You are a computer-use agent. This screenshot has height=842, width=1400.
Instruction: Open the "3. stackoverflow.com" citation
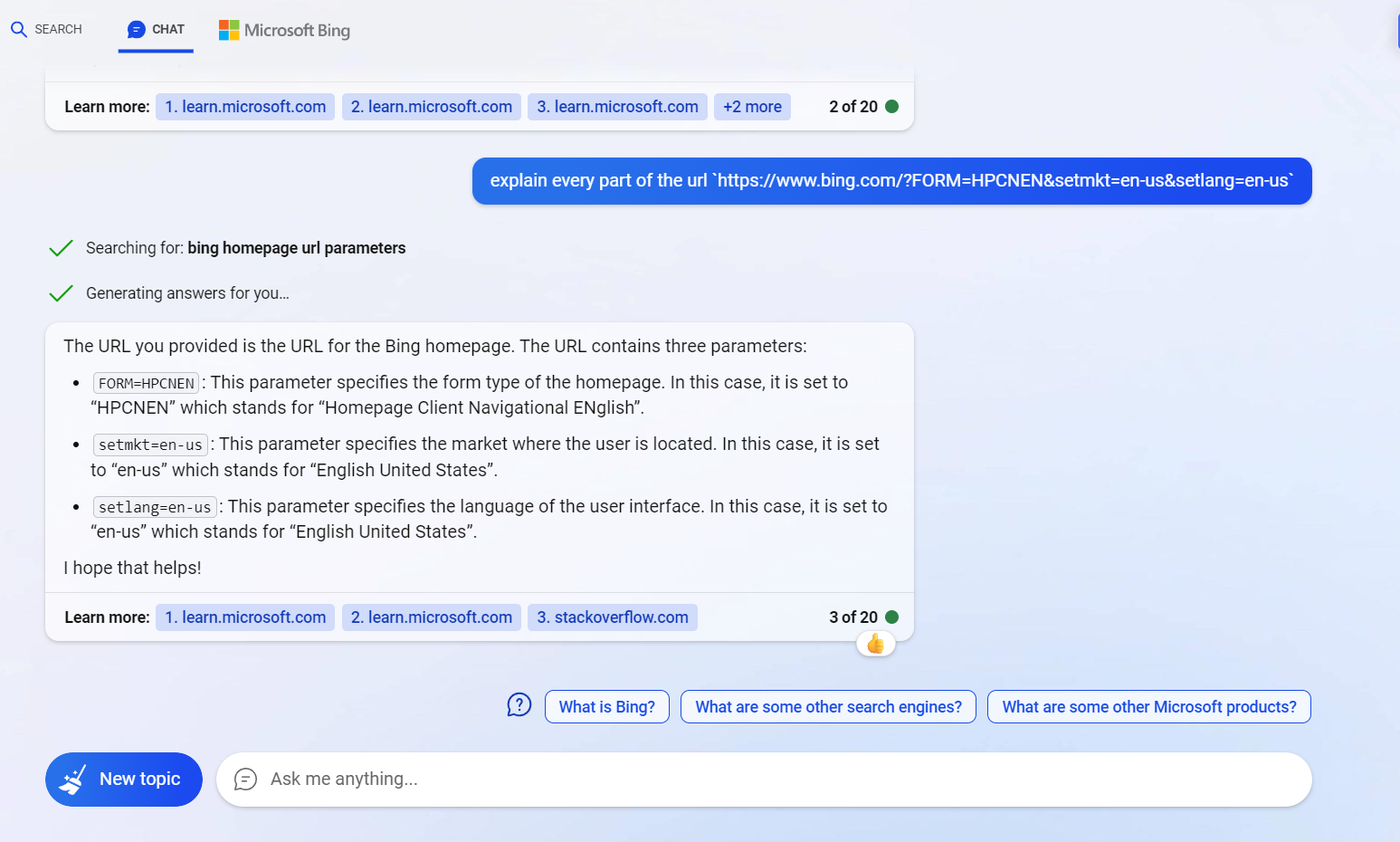click(x=613, y=617)
